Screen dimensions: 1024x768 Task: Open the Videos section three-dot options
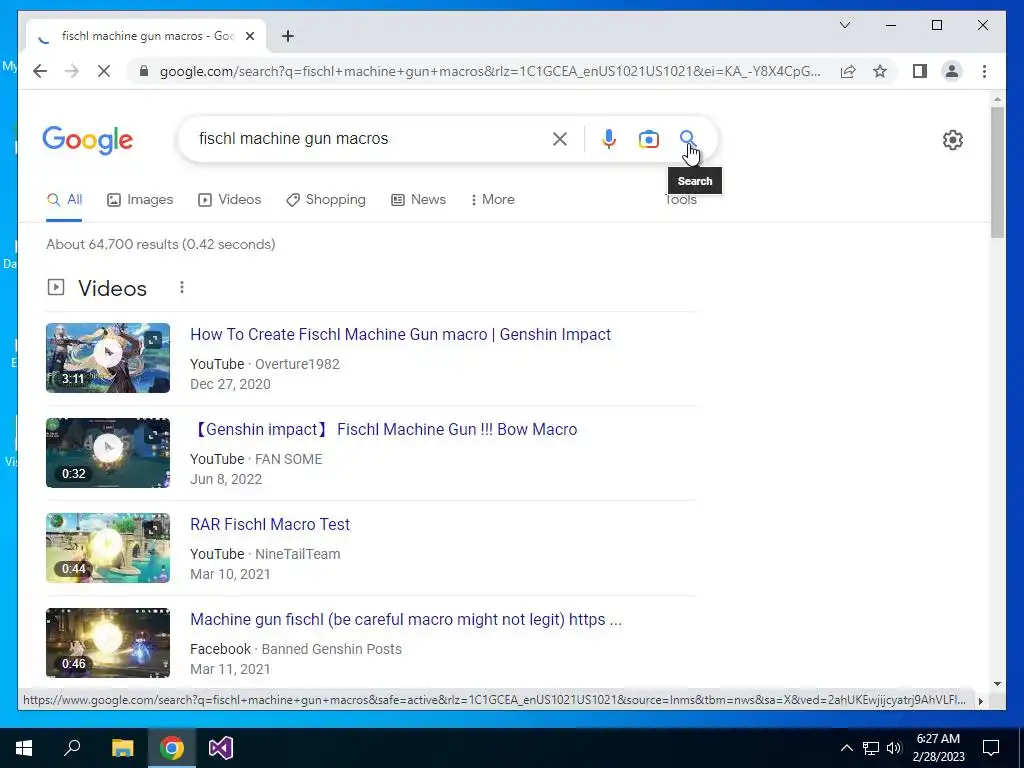point(182,287)
